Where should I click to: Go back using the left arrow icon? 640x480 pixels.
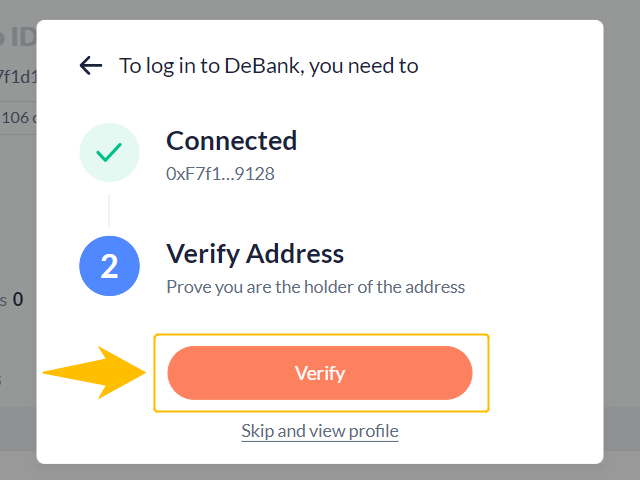tap(91, 66)
